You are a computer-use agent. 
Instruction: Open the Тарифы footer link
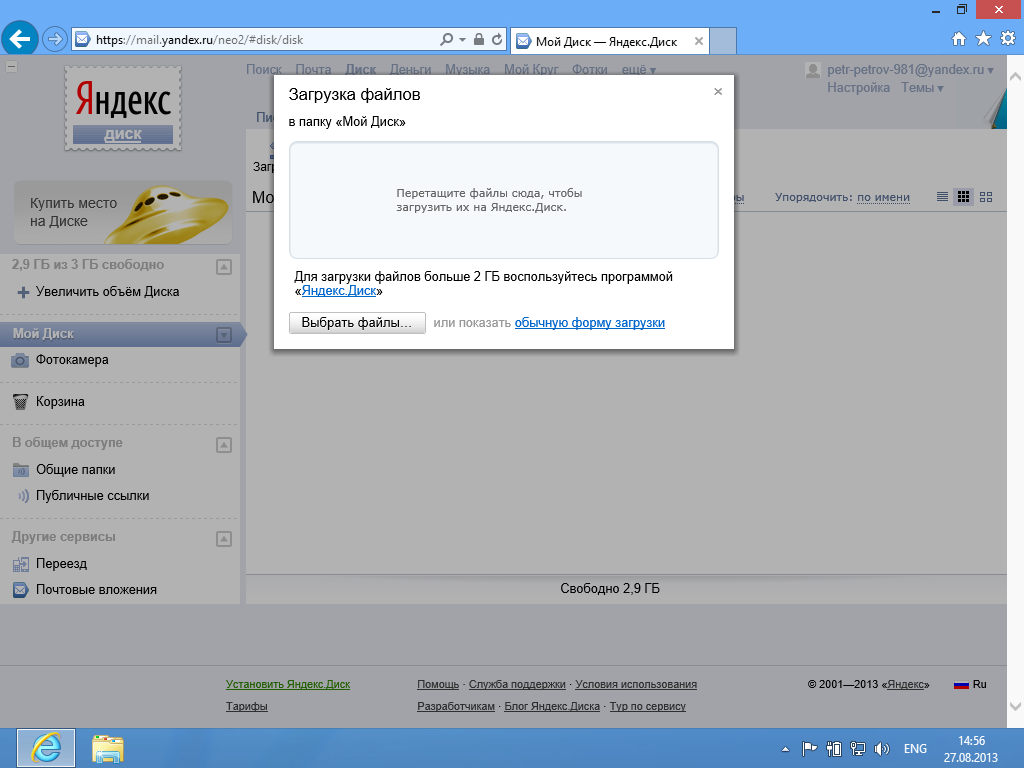click(247, 706)
